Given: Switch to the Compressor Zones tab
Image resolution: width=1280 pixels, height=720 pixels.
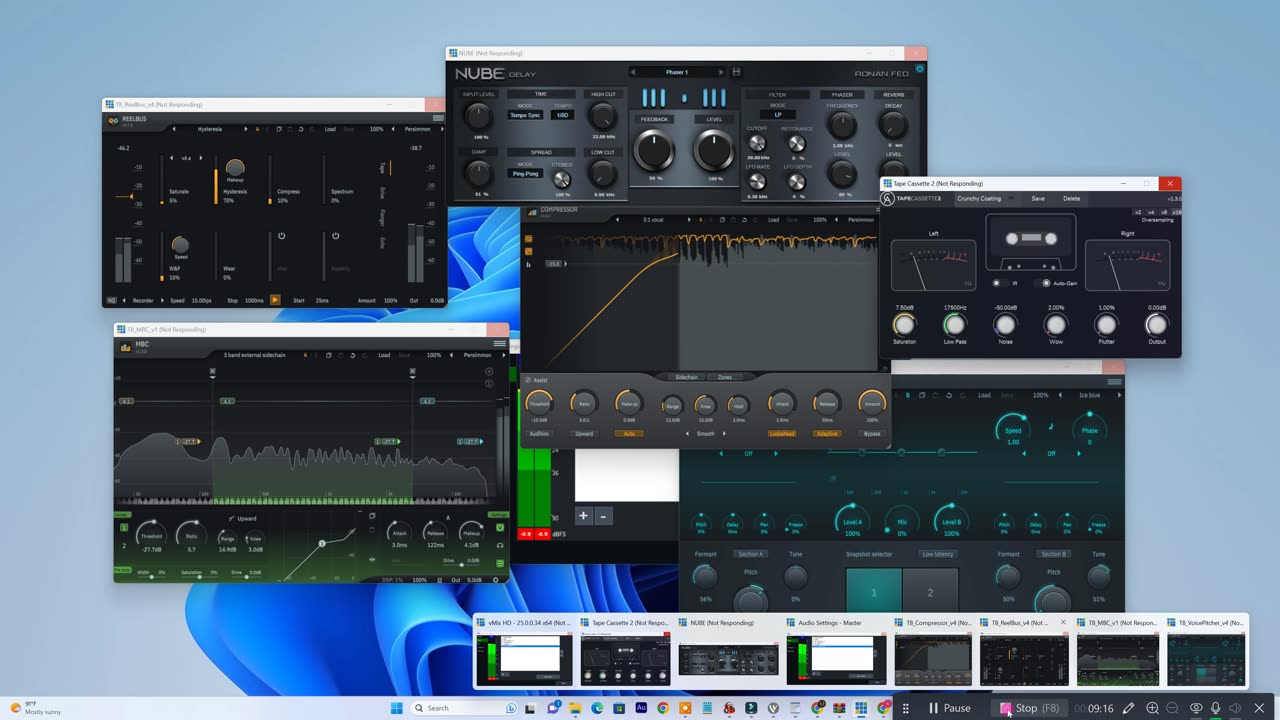Looking at the screenshot, I should 725,377.
